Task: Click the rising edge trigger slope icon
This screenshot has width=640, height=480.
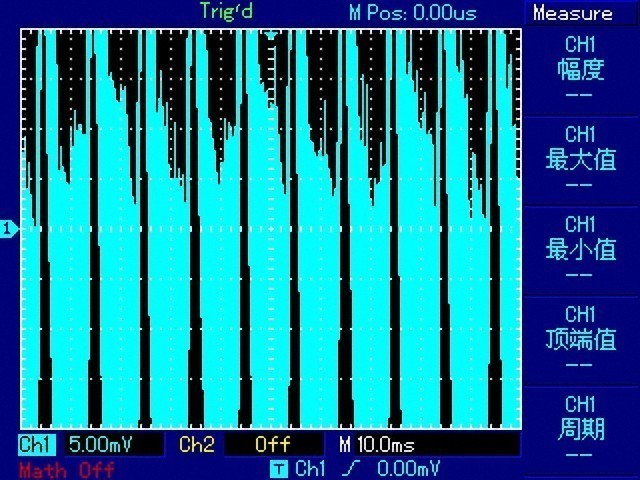Action: pyautogui.click(x=350, y=469)
